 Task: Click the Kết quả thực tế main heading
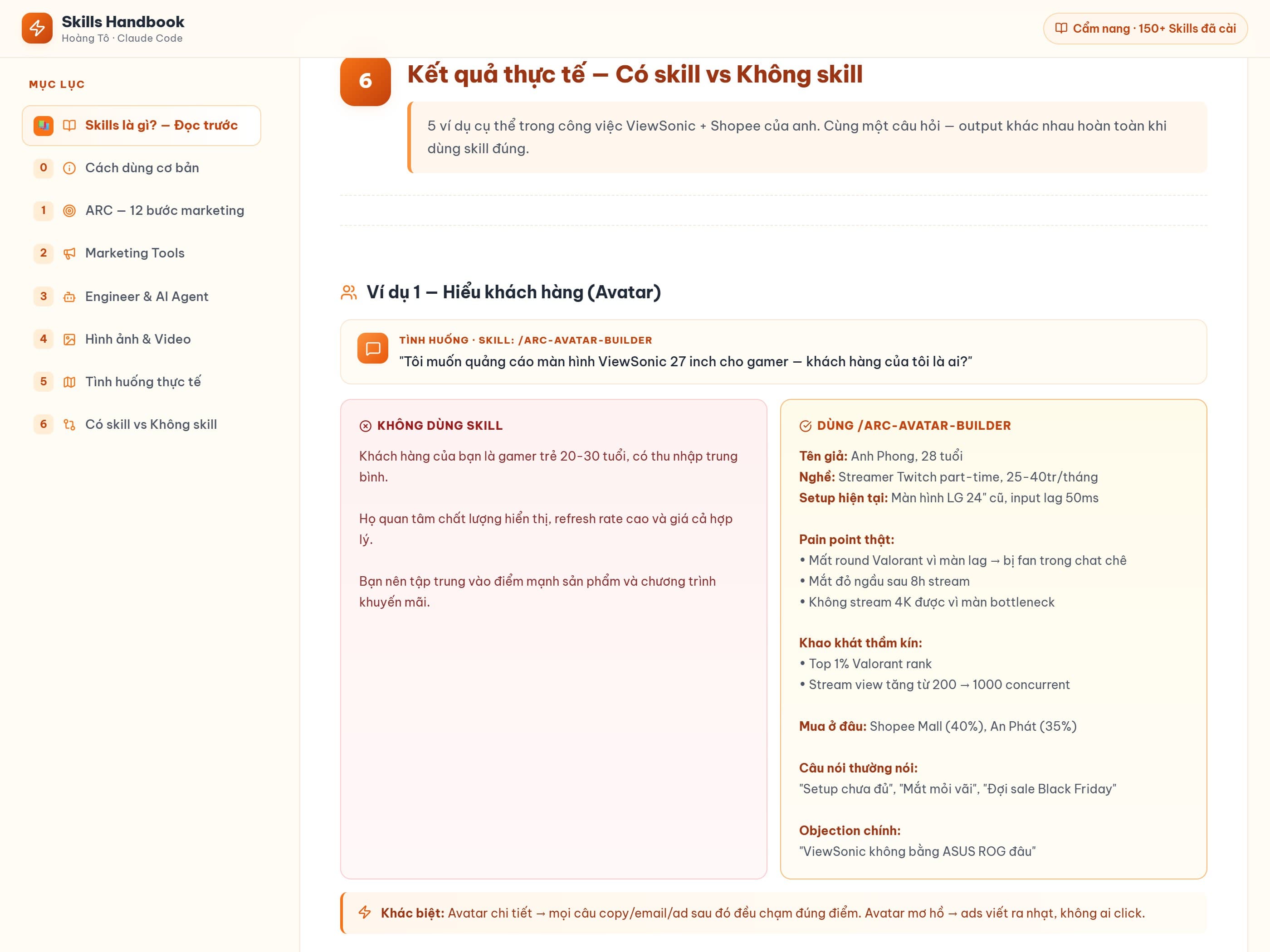click(x=635, y=75)
